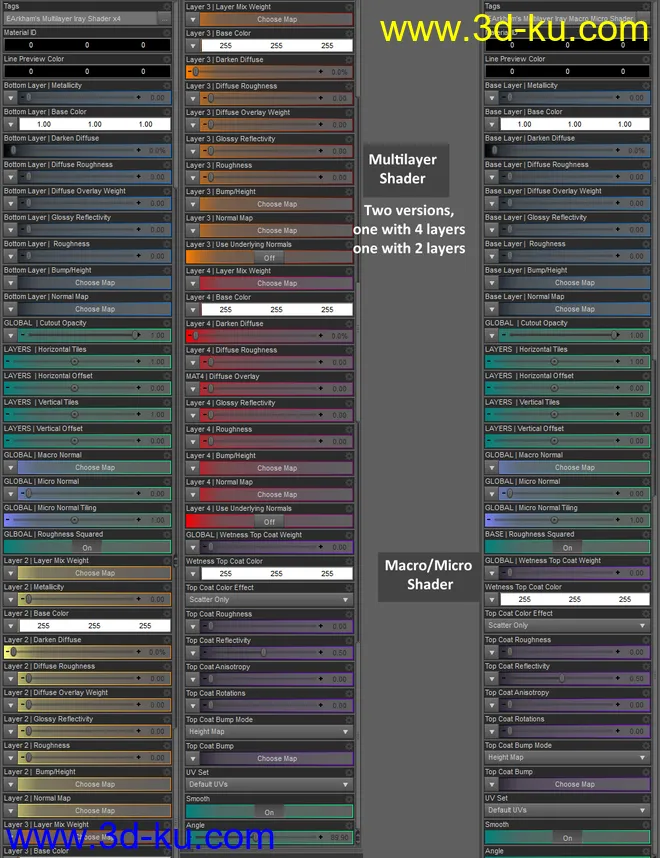Click plus icon on Layer 3 Roughness slider
Screen dimensions: 660x858
tap(320, 177)
